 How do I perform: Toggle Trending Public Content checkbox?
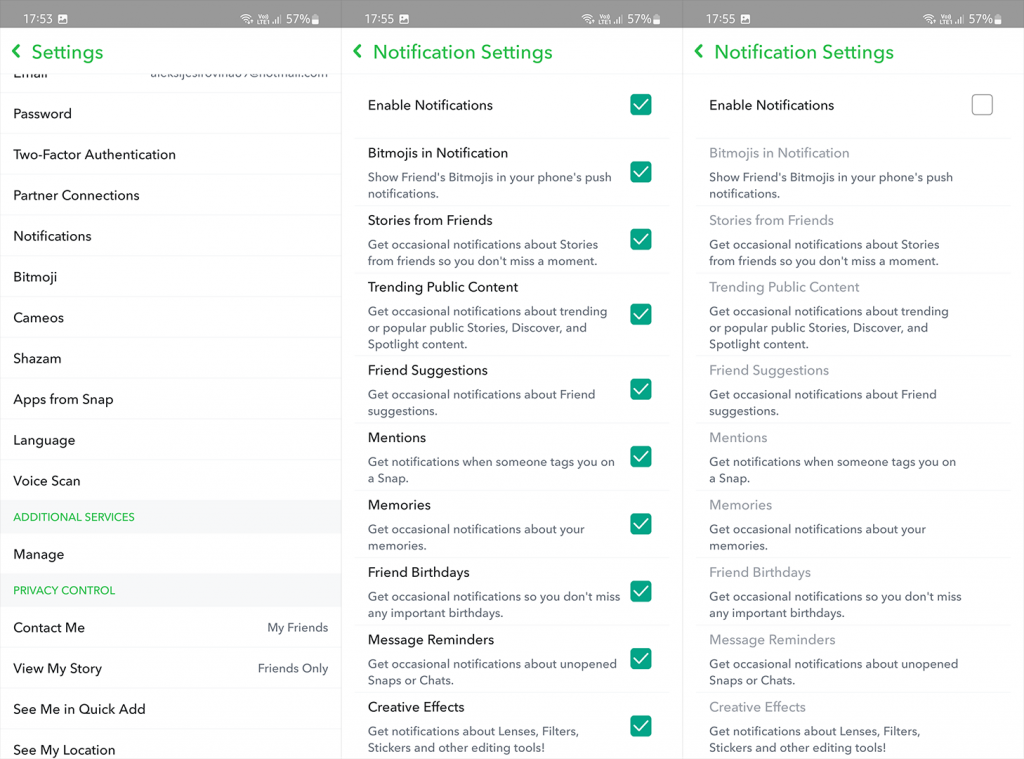(641, 314)
